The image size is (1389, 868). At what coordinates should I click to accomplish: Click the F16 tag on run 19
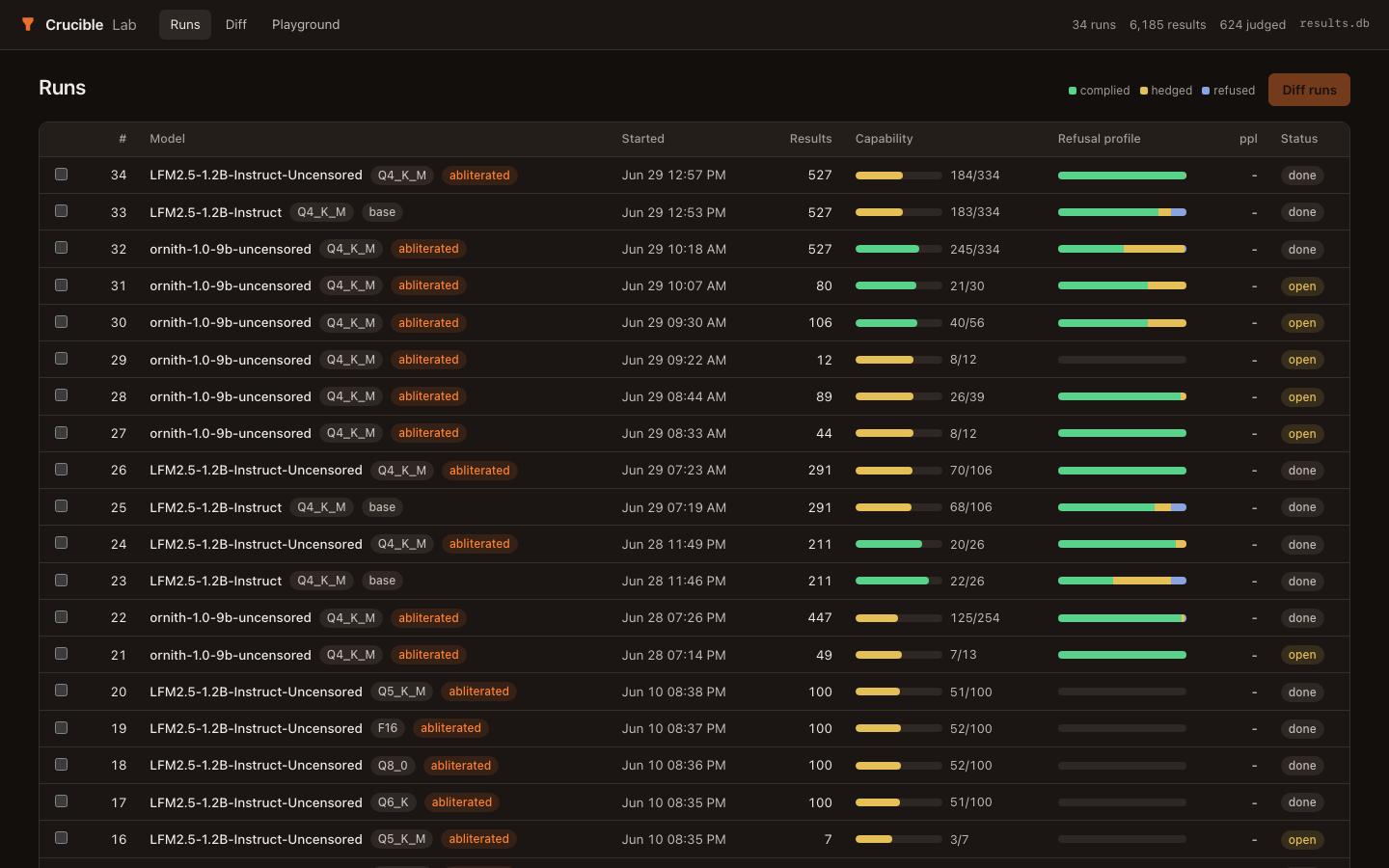388,728
